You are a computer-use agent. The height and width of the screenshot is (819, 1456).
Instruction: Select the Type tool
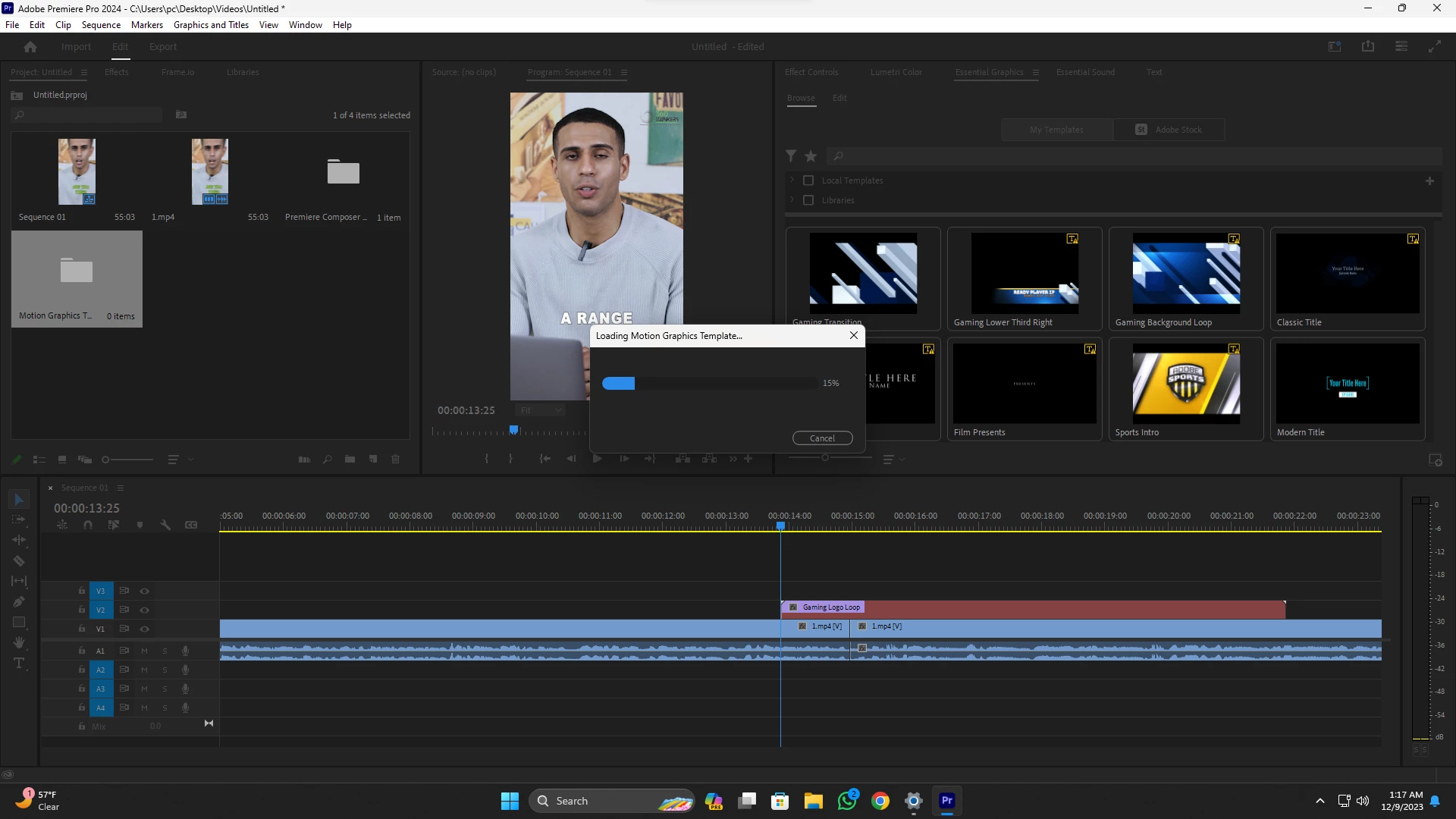[19, 664]
